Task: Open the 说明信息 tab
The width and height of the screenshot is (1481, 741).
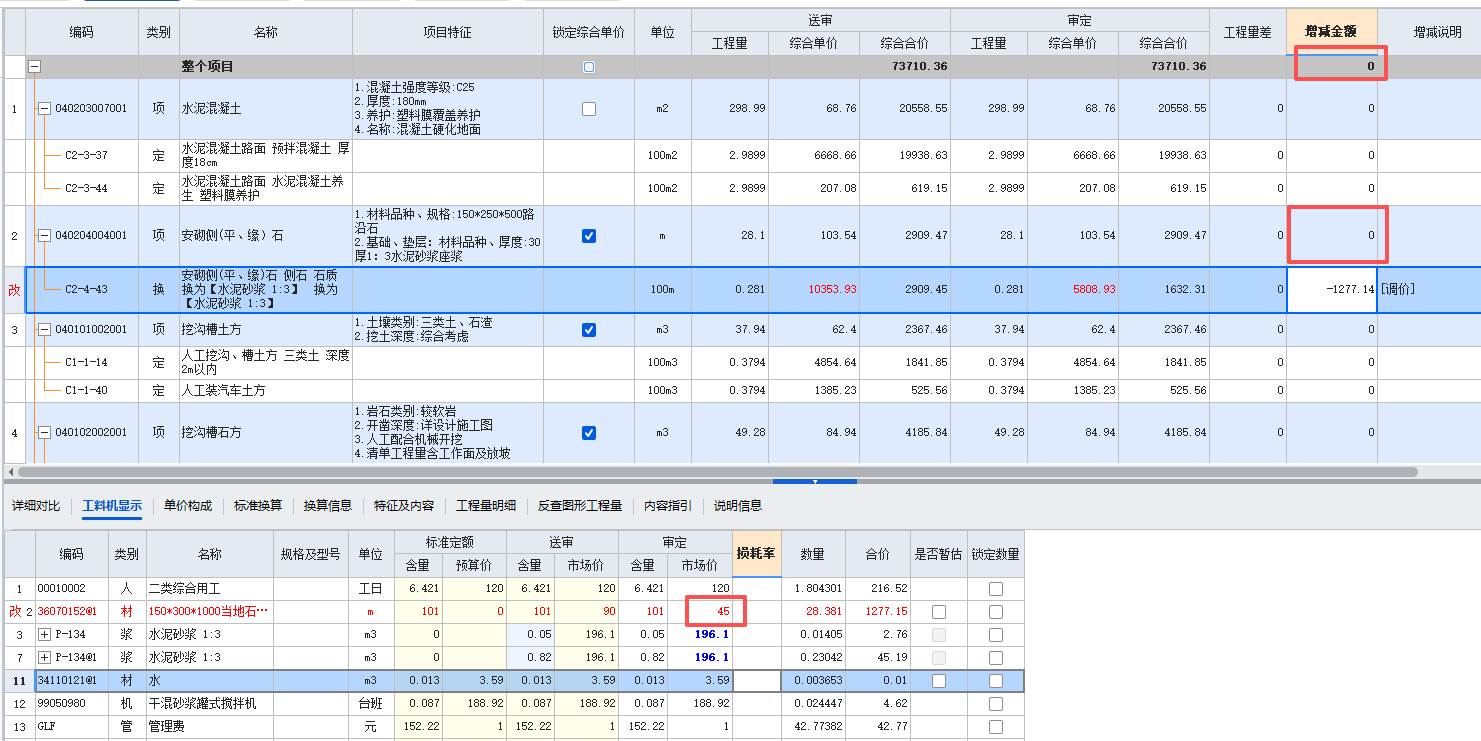Action: [737, 506]
